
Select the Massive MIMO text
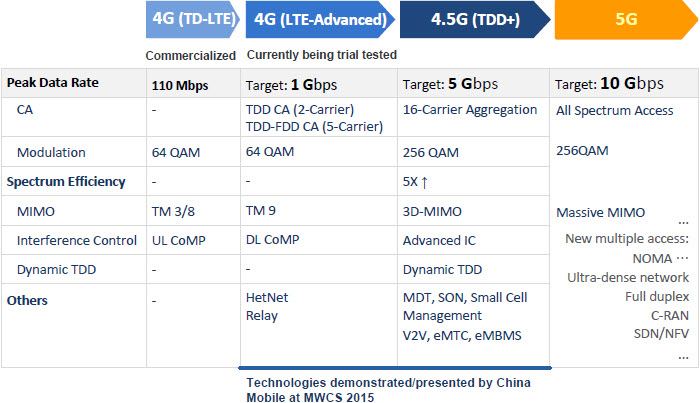600,212
